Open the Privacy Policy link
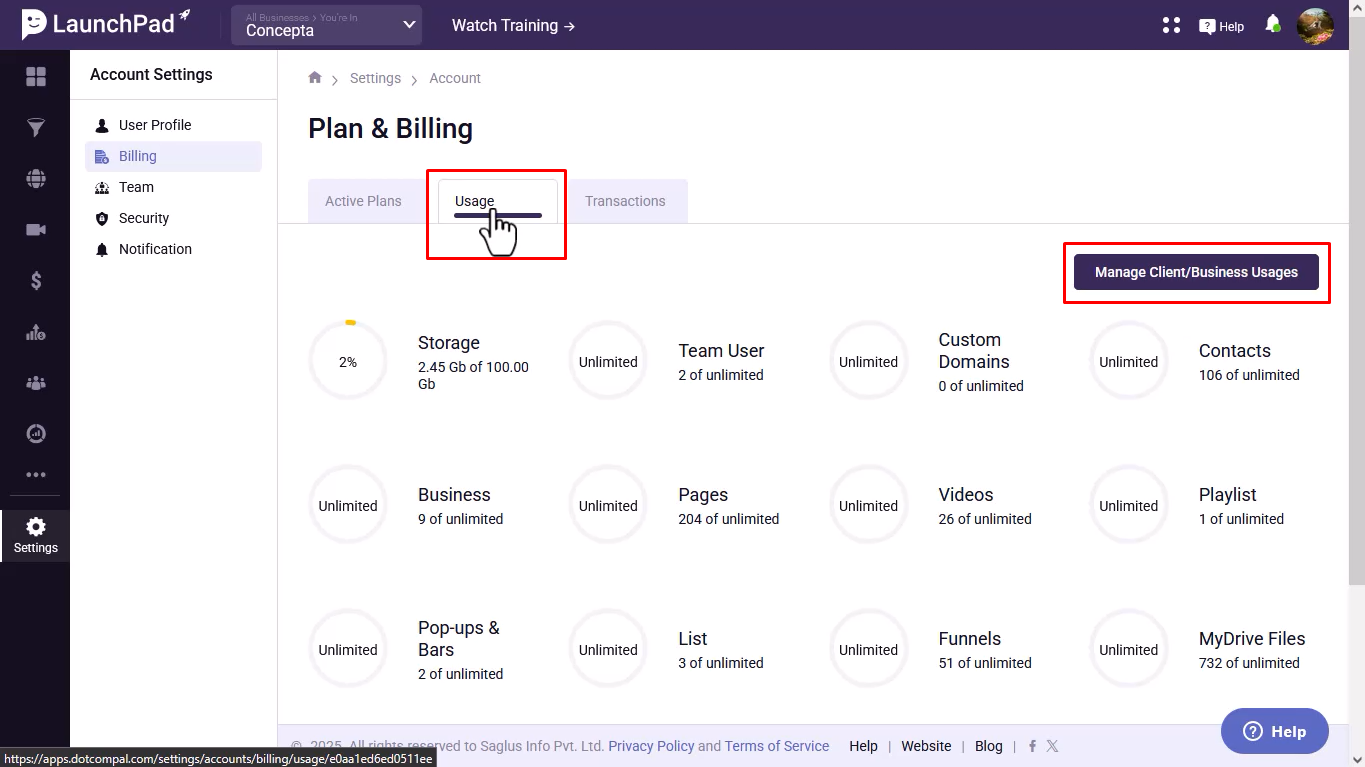The height and width of the screenshot is (767, 1365). (651, 746)
